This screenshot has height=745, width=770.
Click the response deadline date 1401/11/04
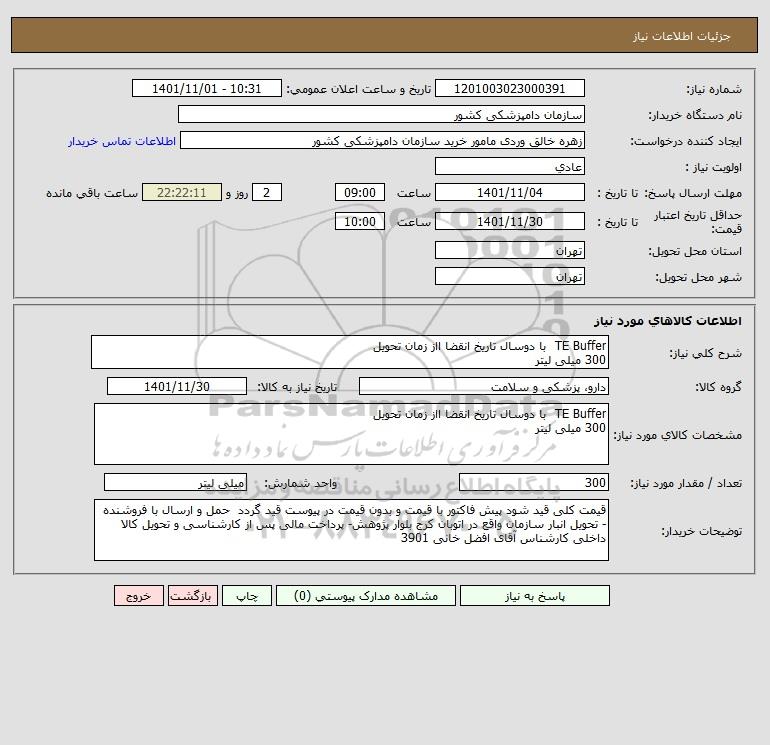point(510,193)
